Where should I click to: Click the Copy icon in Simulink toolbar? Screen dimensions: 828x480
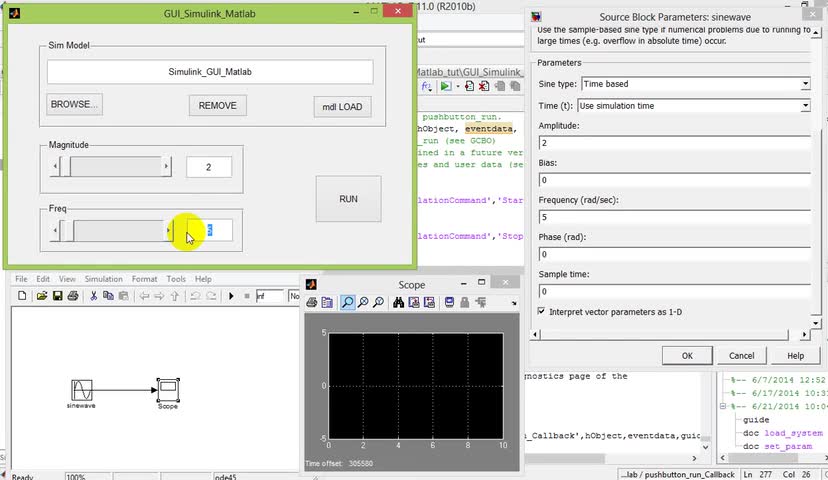108,296
